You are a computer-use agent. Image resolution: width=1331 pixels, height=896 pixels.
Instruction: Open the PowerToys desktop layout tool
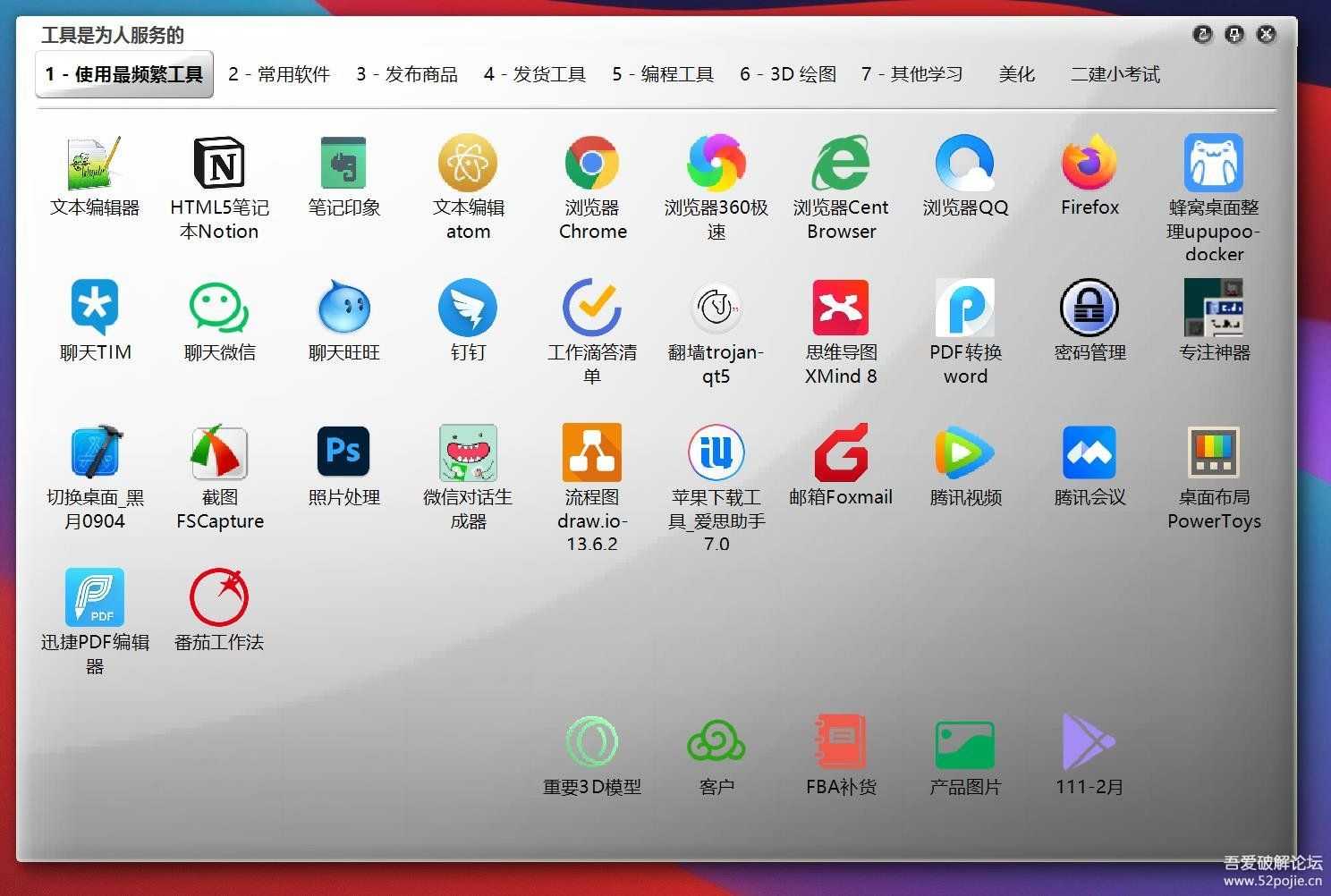[x=1214, y=452]
